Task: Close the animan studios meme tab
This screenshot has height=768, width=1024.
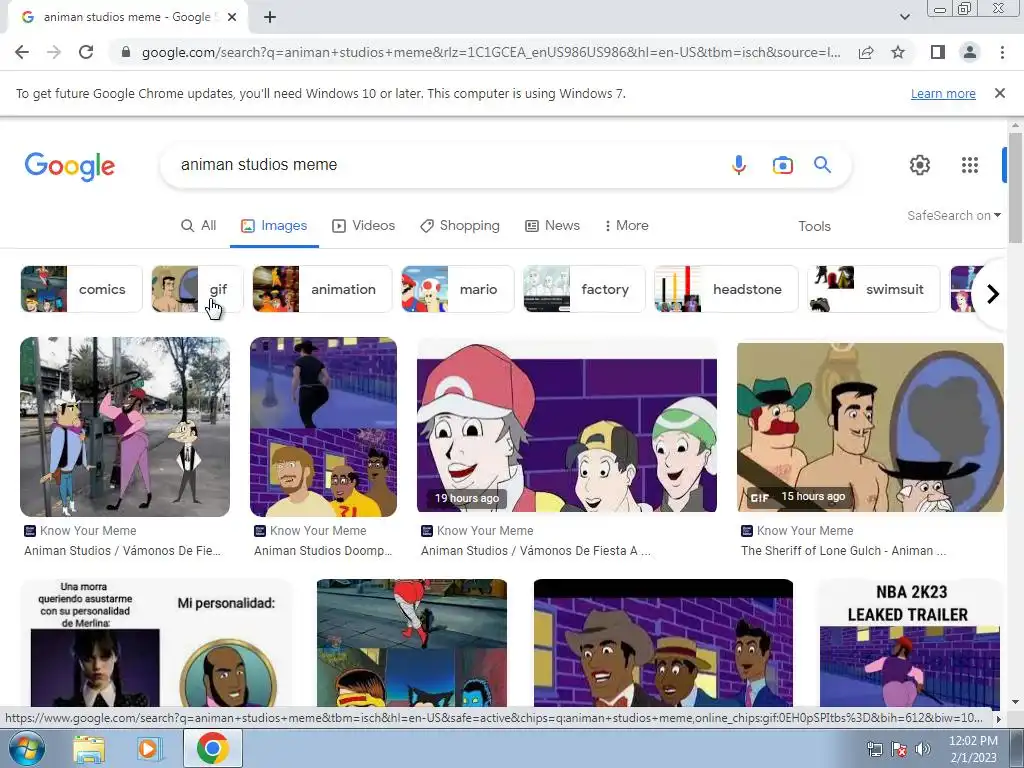Action: coord(232,17)
